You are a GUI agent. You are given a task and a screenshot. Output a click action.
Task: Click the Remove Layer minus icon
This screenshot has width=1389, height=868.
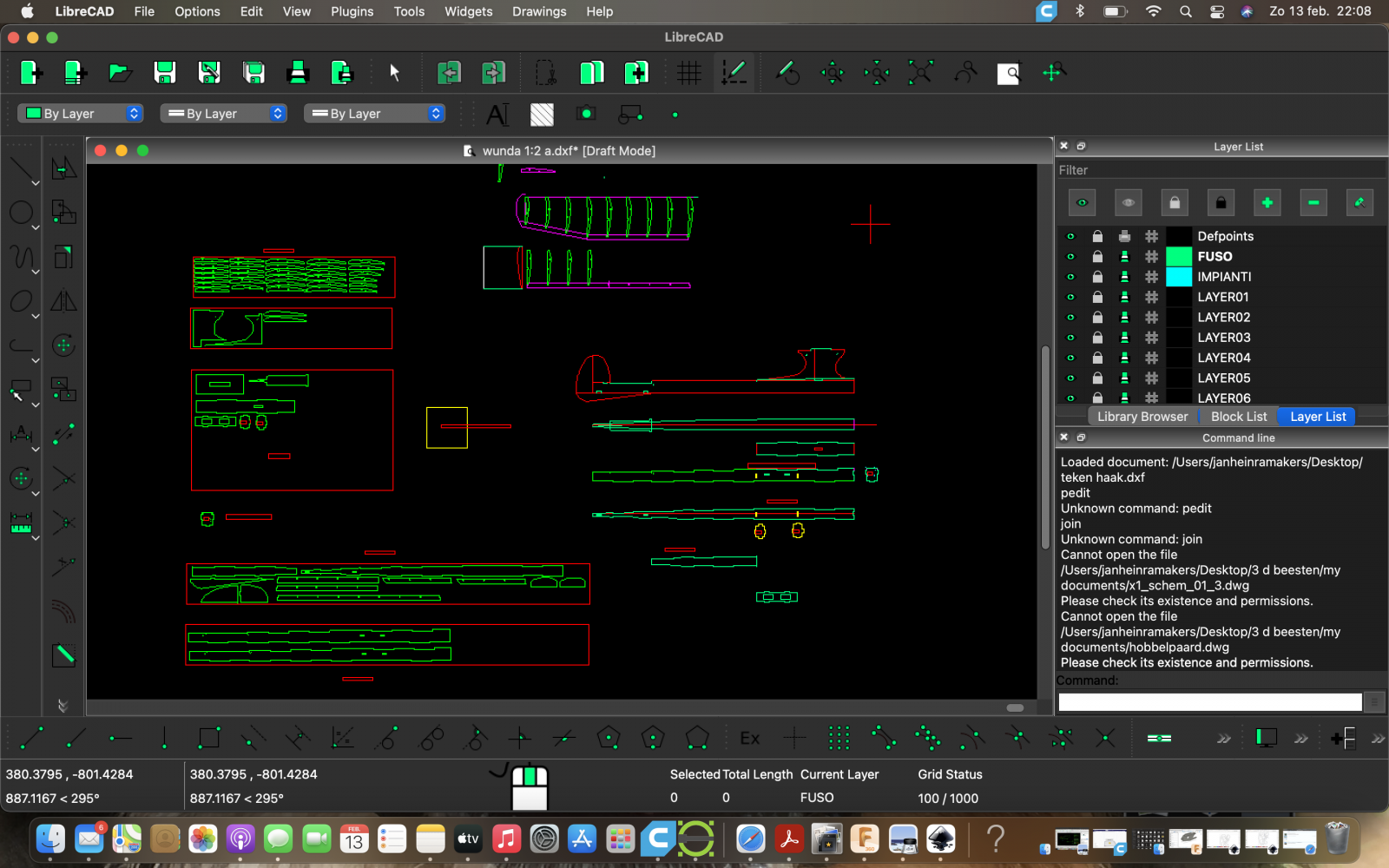[x=1313, y=203]
